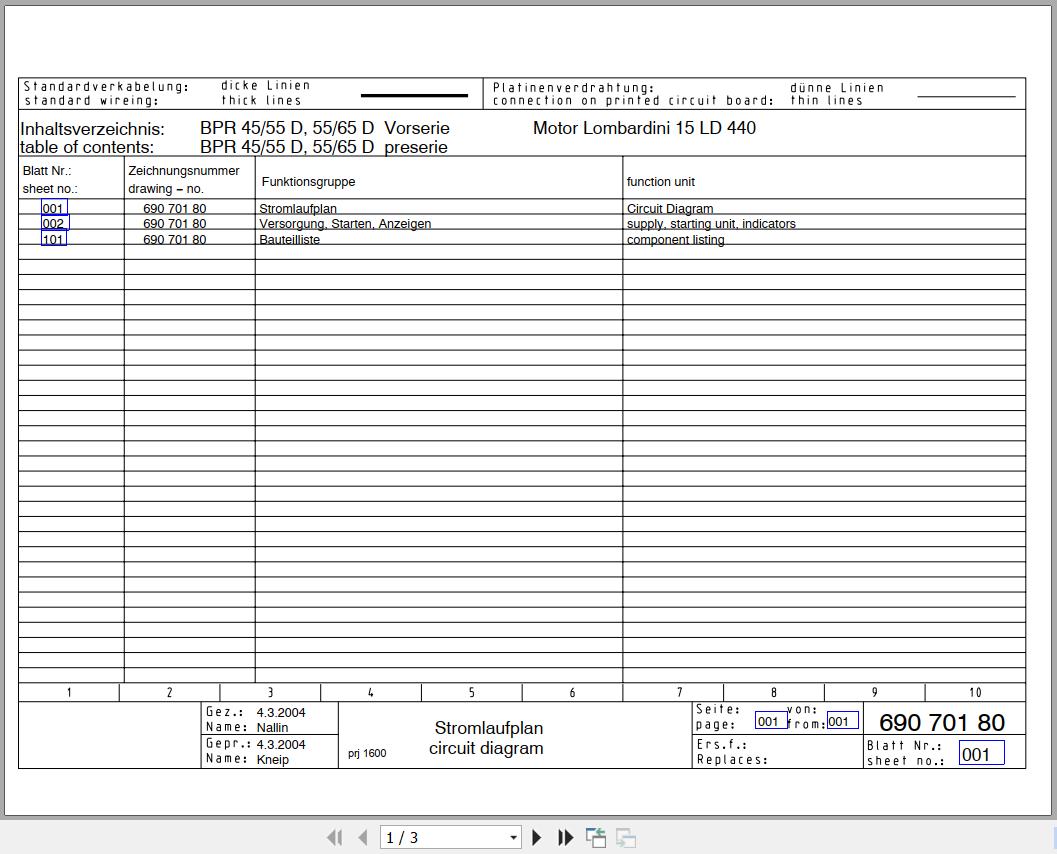The width and height of the screenshot is (1057, 854).
Task: Click the 'sheet no.' 001 box in footer
Action: click(x=980, y=754)
